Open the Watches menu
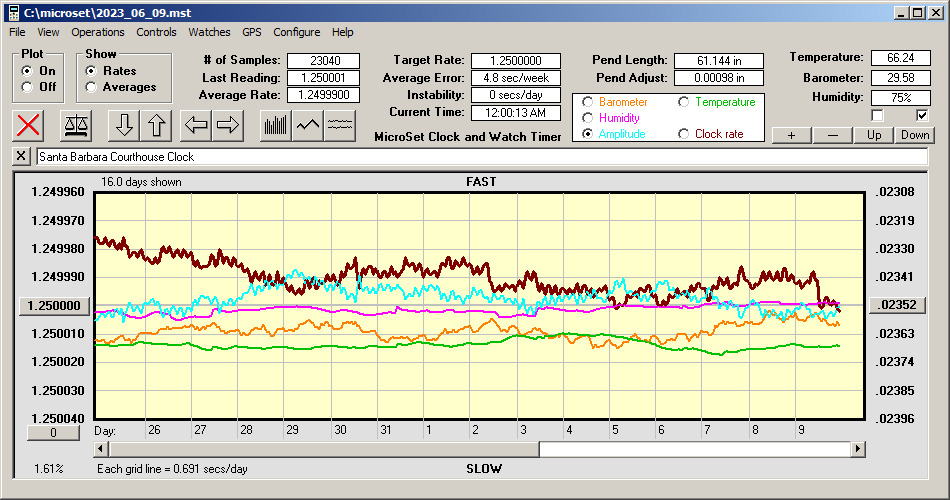 (x=209, y=32)
